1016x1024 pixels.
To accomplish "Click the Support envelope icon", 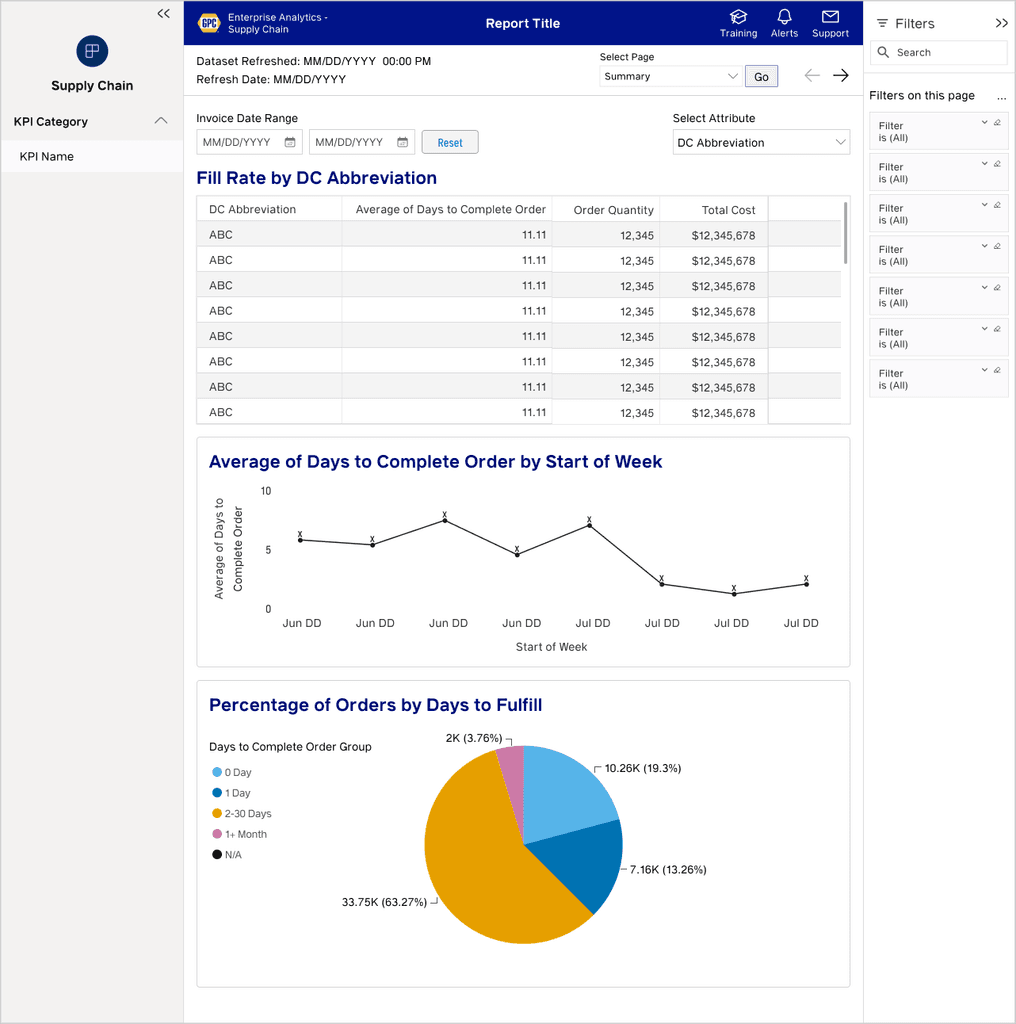I will [830, 17].
